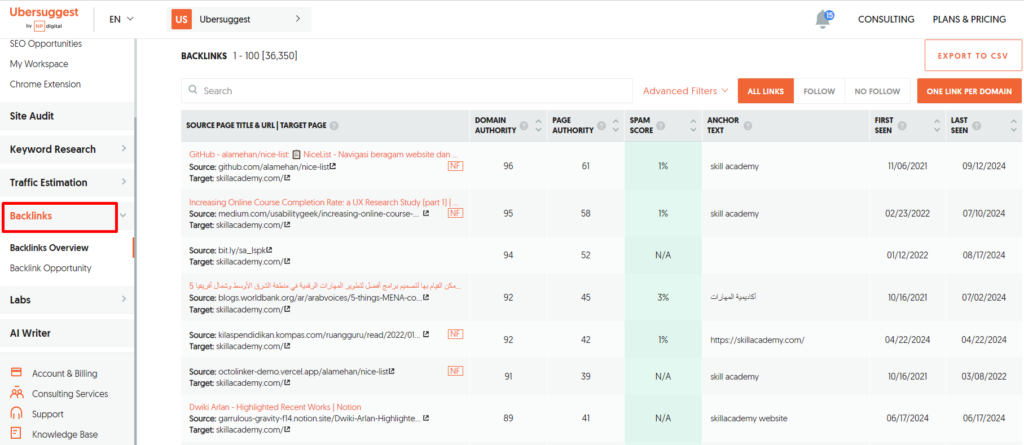Open external link icon for bit.ly source
The image size is (1024, 445).
point(269,250)
